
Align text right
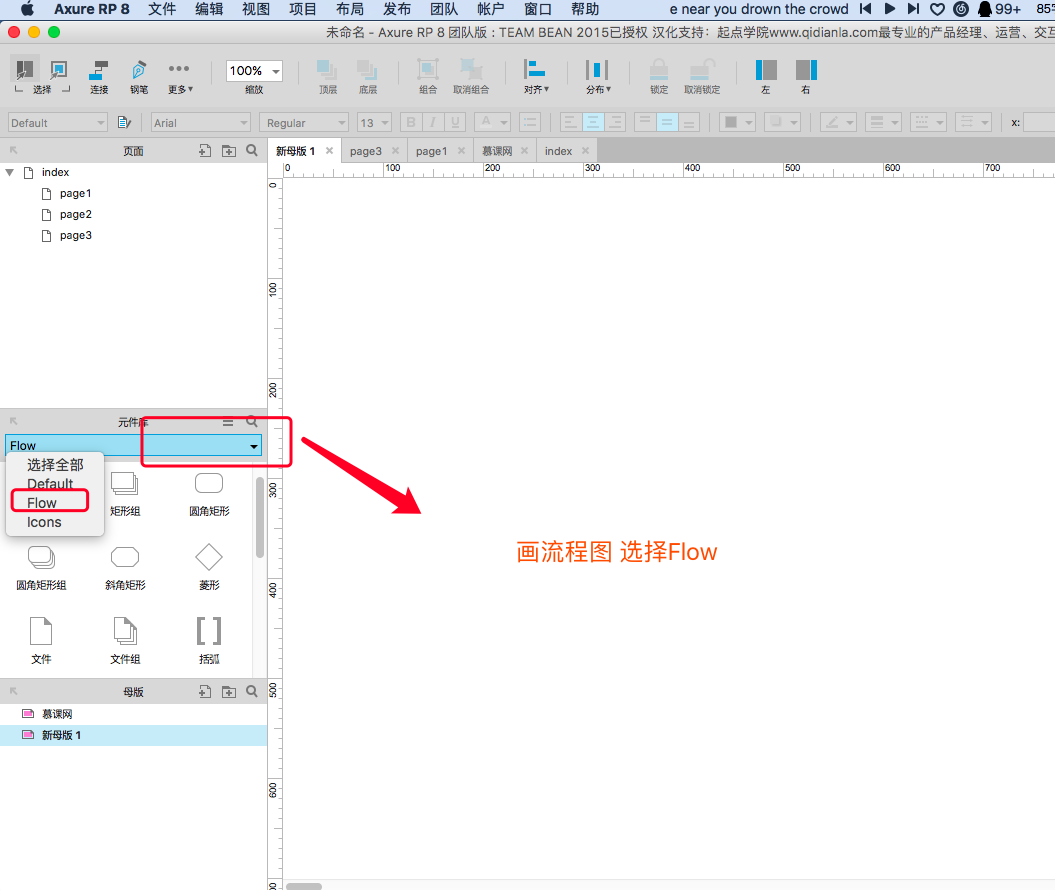615,122
